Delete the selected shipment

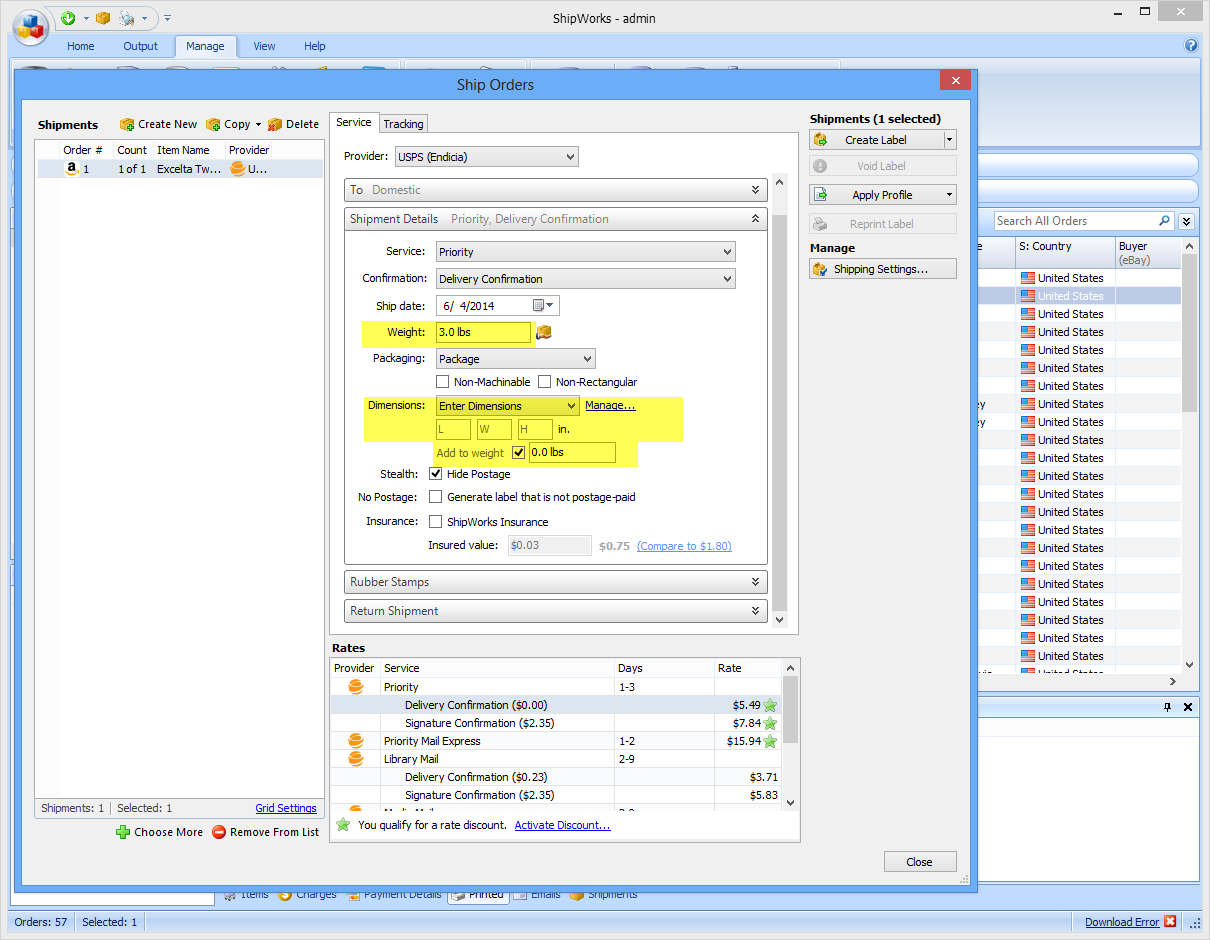coord(293,123)
